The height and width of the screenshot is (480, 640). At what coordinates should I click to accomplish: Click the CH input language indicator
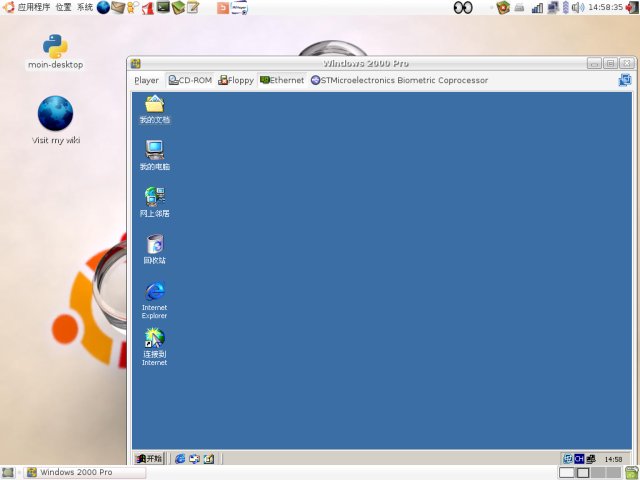[x=579, y=459]
